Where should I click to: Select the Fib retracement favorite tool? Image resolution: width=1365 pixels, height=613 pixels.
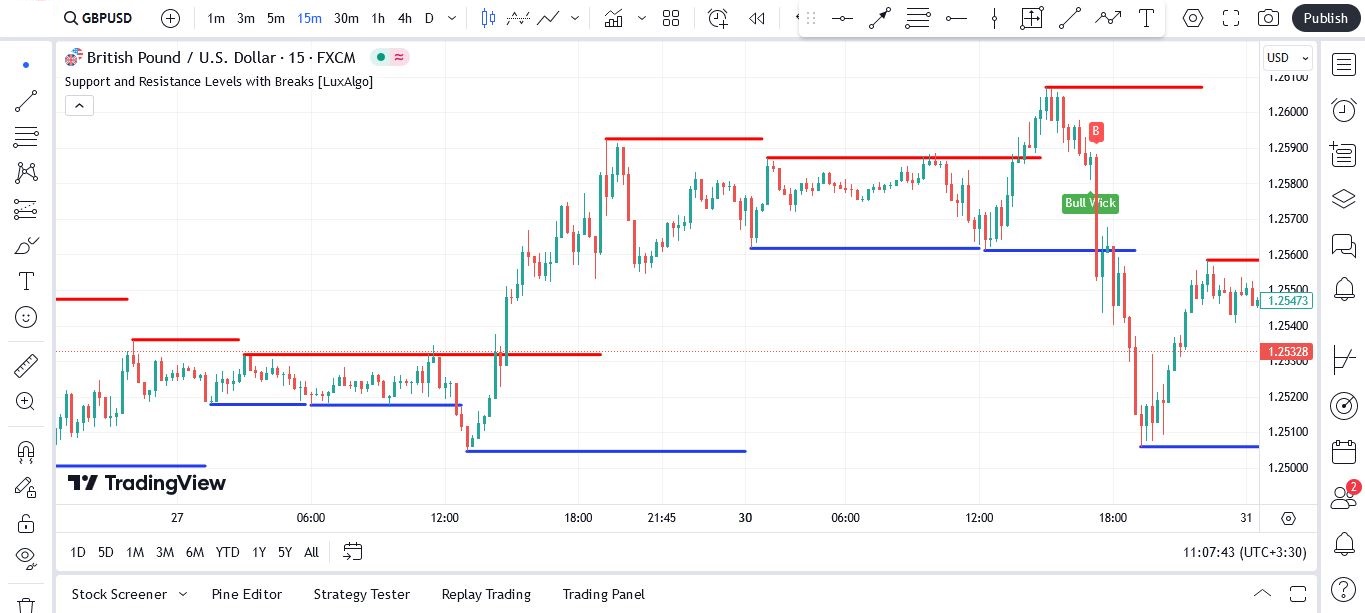(918, 18)
